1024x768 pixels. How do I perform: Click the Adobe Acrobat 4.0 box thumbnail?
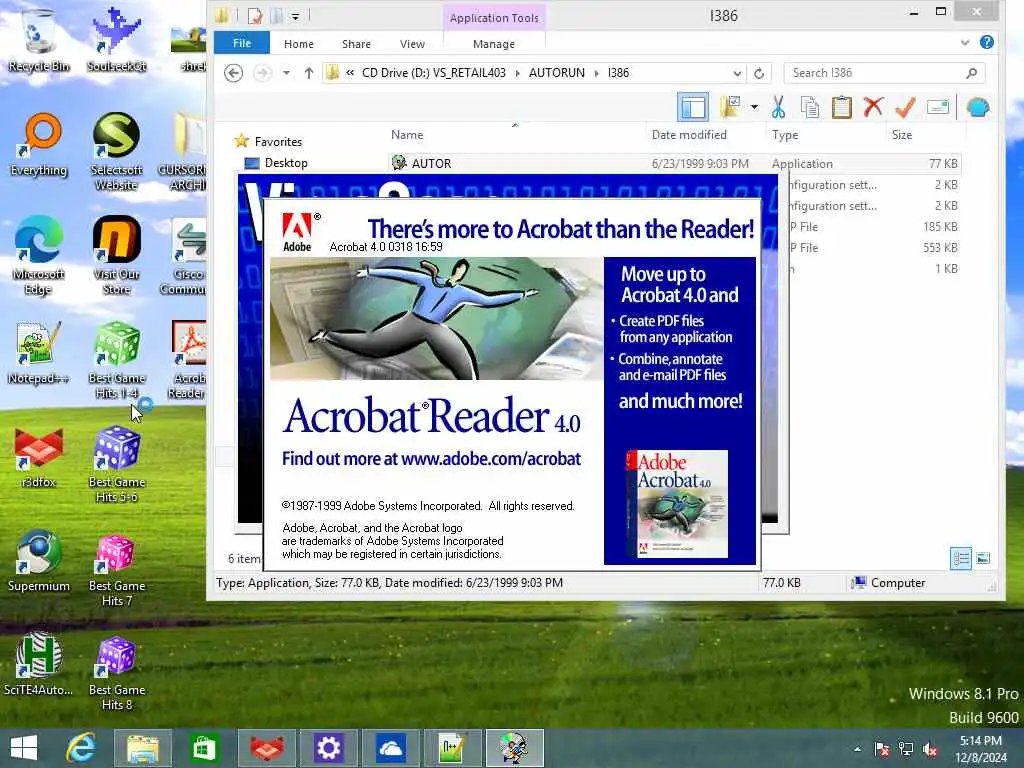pos(677,504)
